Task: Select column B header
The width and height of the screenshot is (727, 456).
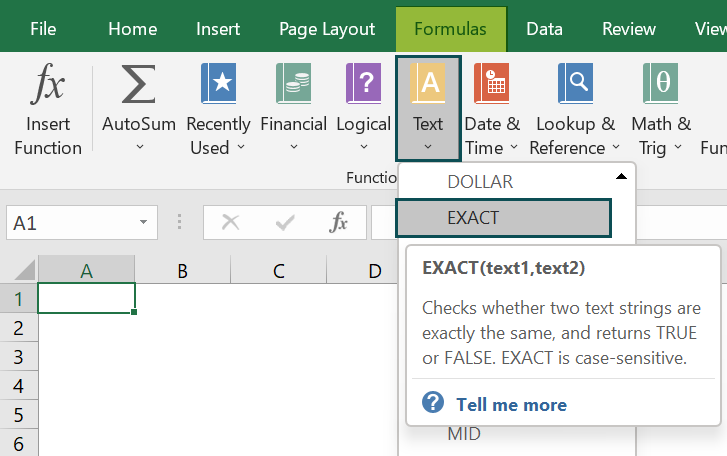Action: [x=183, y=271]
